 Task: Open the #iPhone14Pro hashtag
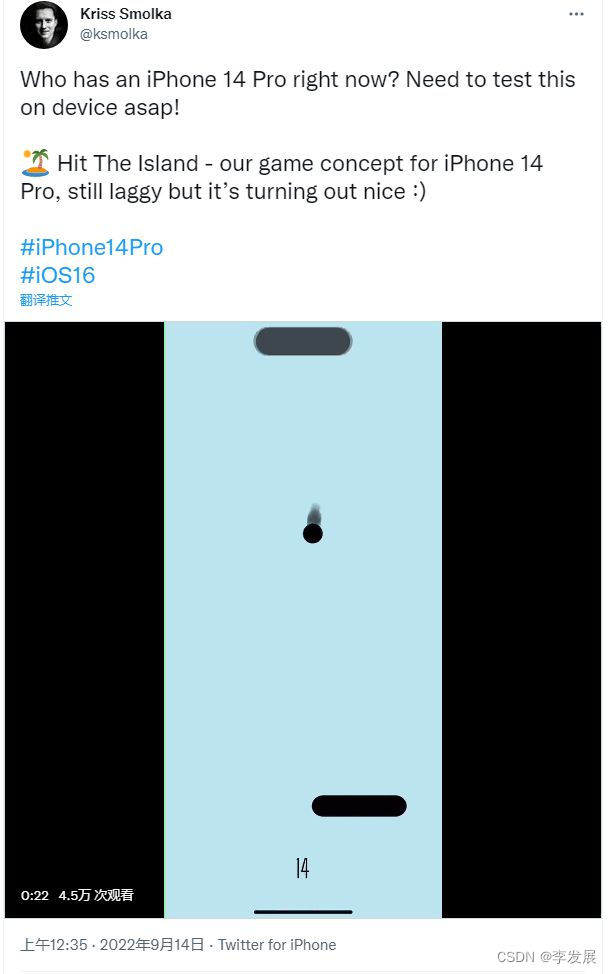(x=91, y=247)
